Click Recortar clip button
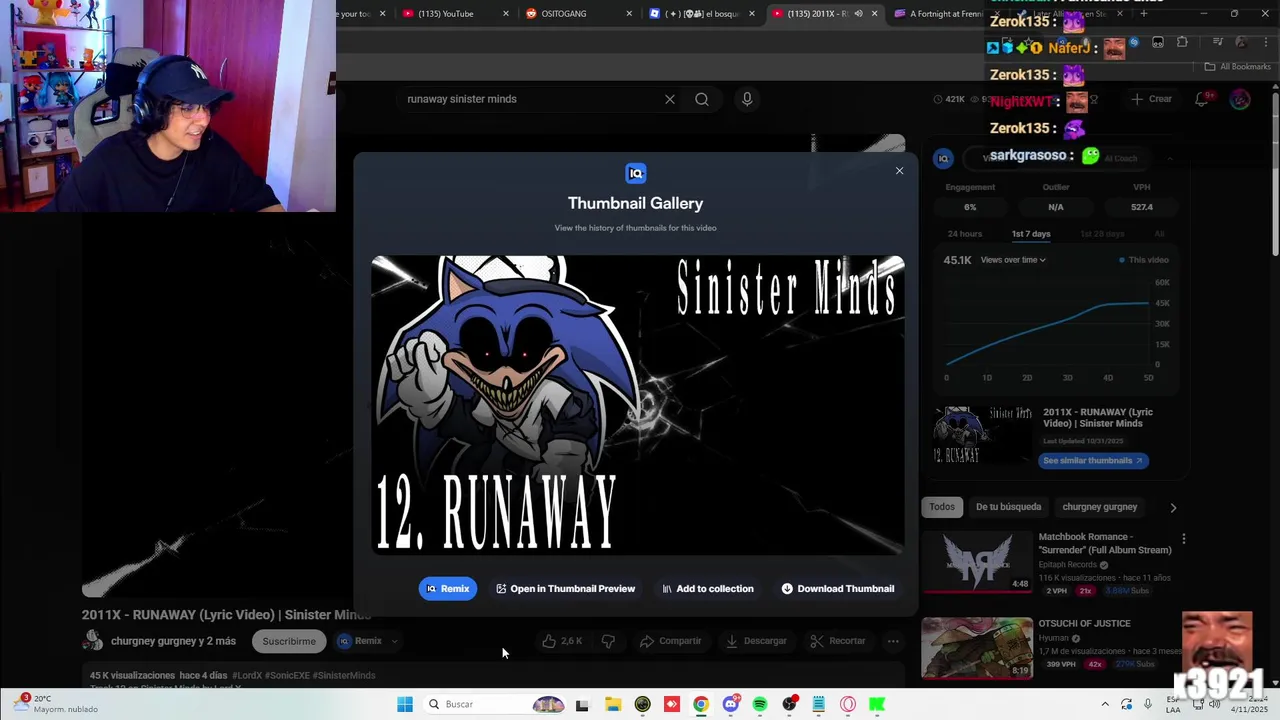The width and height of the screenshot is (1280, 720). point(838,641)
